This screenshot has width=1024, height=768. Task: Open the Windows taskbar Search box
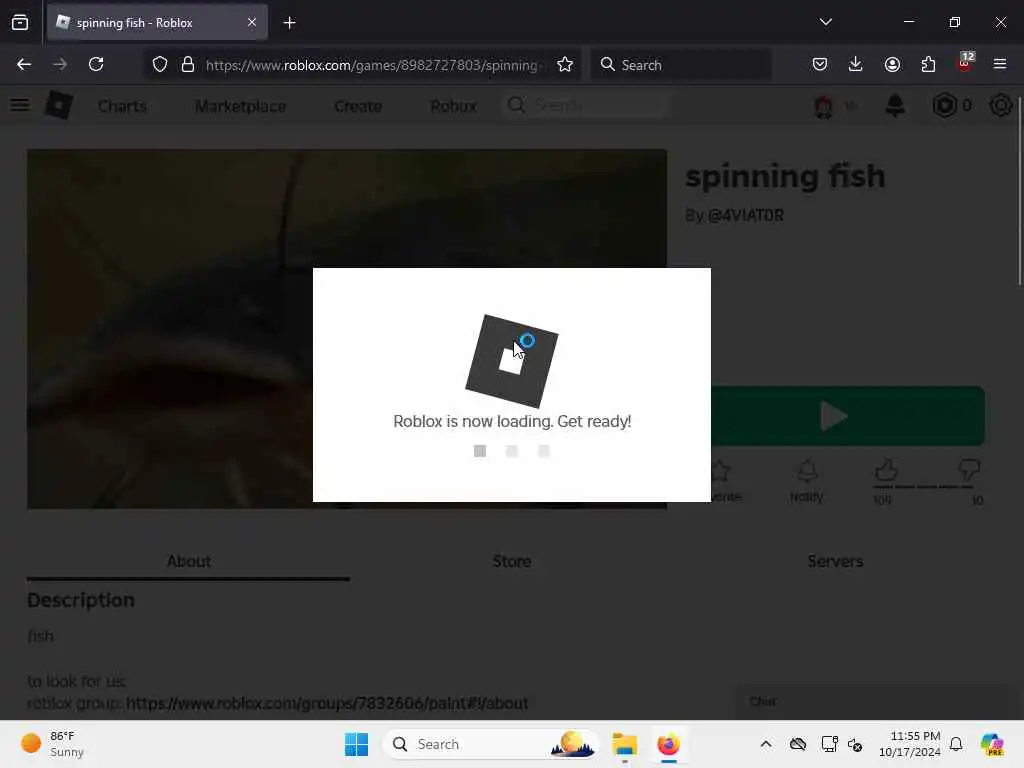pos(491,744)
